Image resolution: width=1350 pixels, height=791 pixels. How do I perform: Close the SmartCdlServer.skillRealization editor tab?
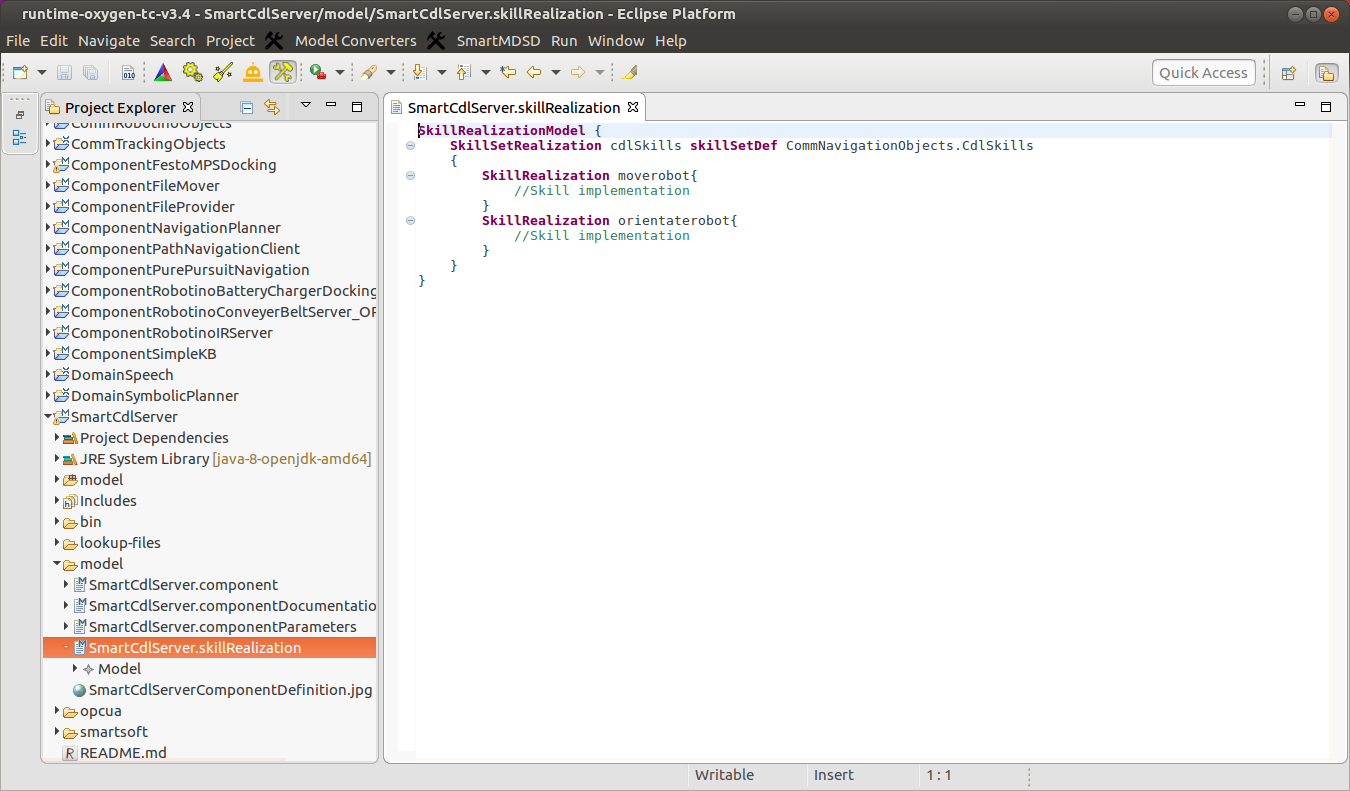633,107
